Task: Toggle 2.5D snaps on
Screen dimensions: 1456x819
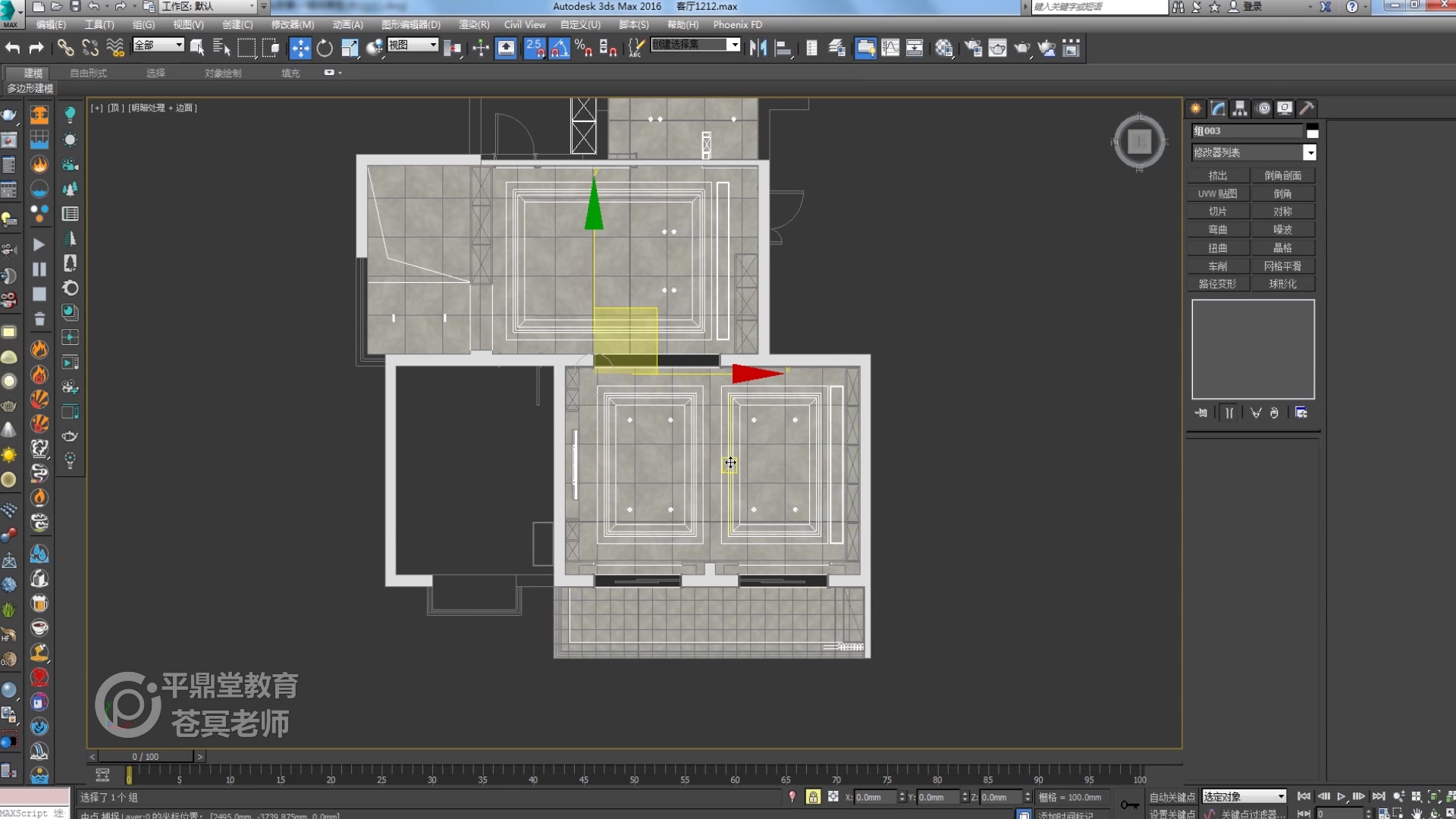Action: [x=536, y=48]
